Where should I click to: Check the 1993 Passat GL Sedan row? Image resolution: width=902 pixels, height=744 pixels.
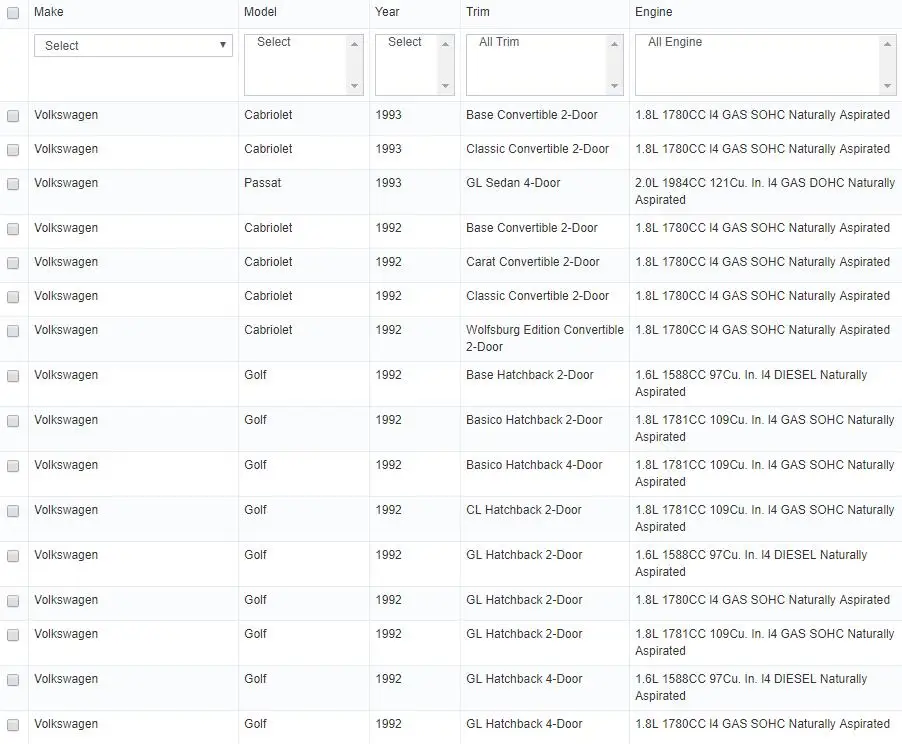pos(13,184)
